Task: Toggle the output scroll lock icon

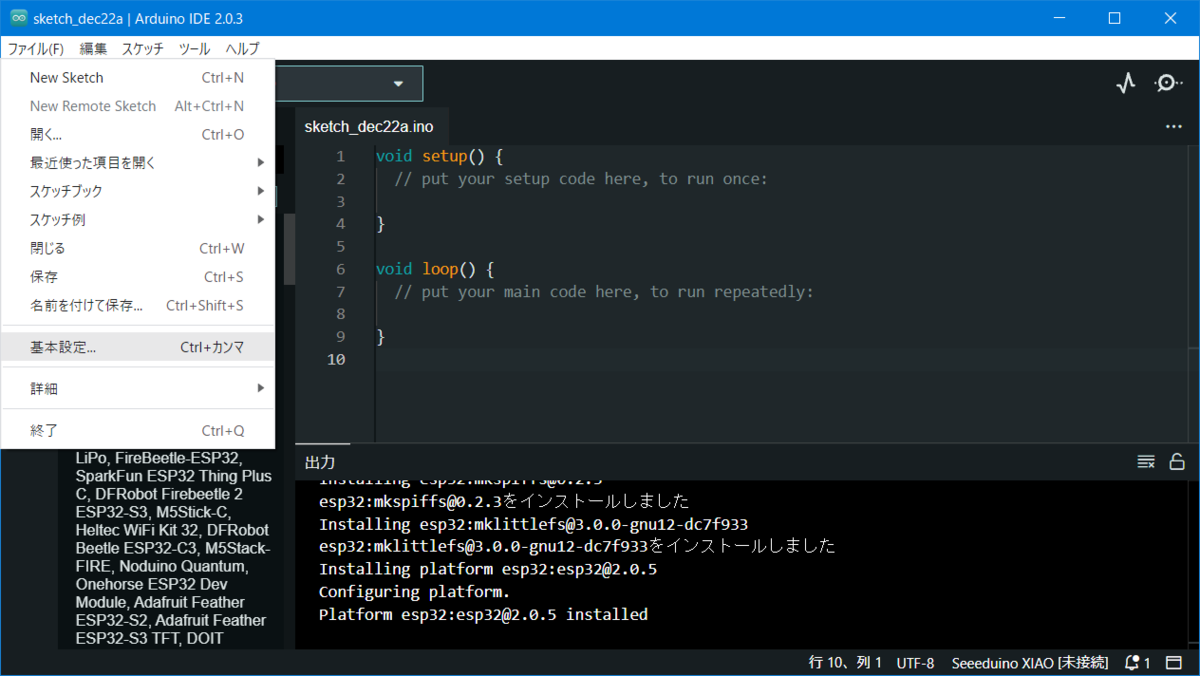Action: coord(1177,462)
